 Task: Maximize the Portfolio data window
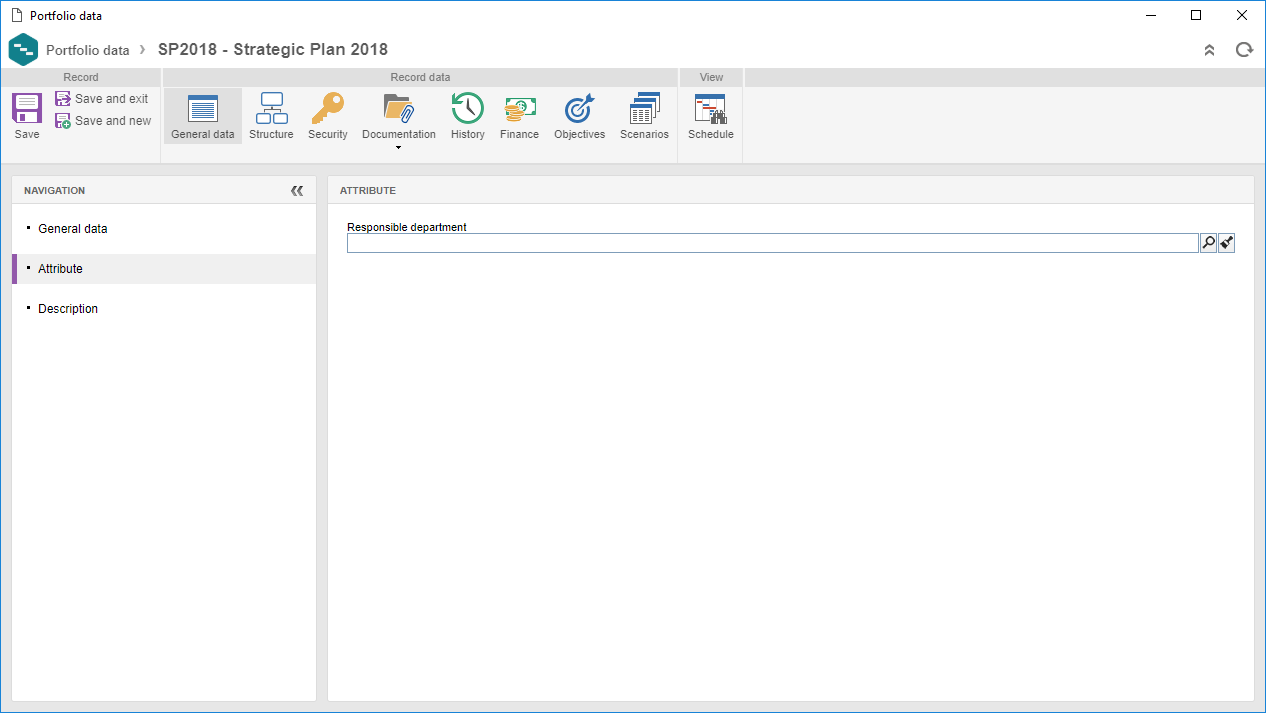pos(1196,15)
